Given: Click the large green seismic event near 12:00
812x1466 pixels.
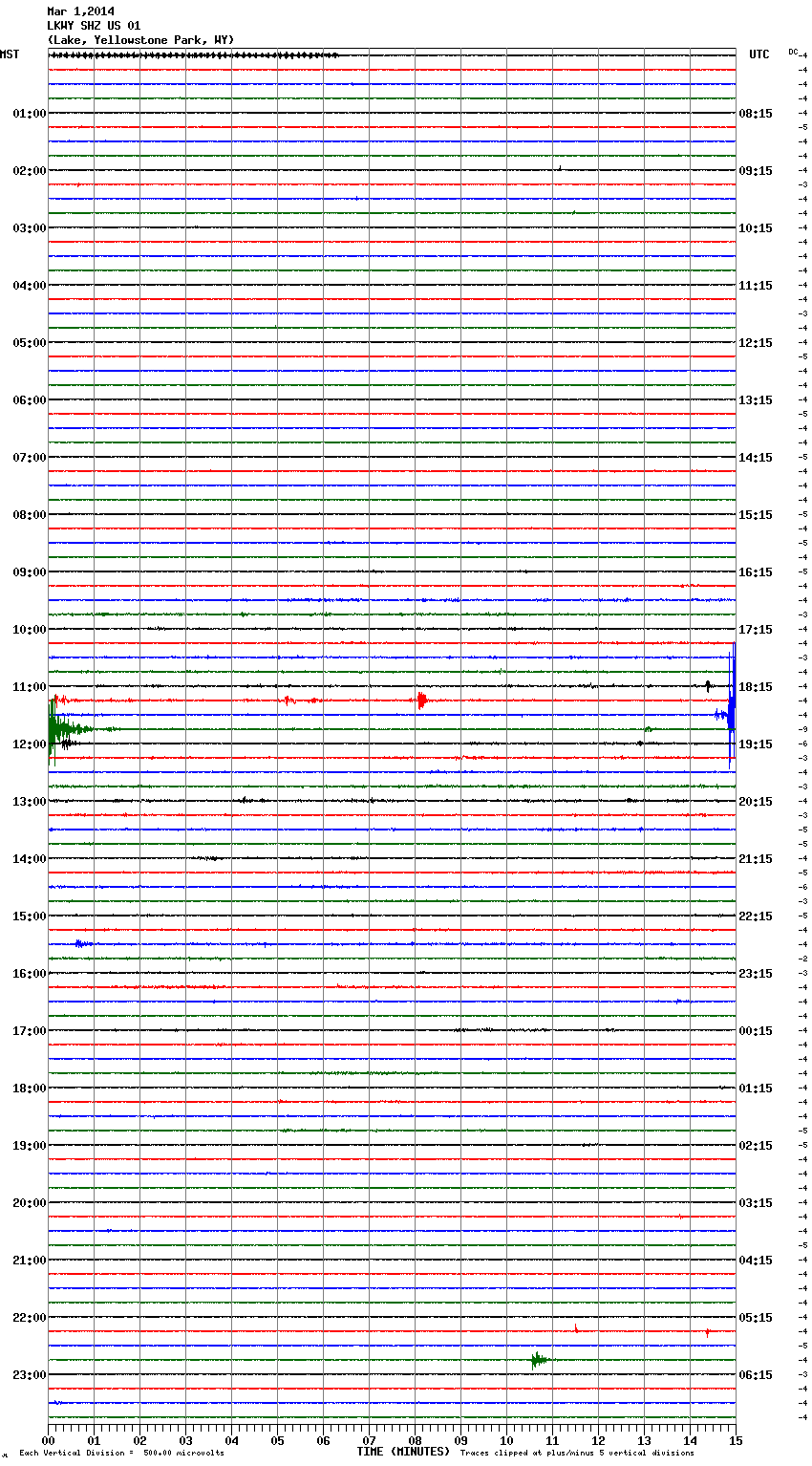Looking at the screenshot, I should coord(63,730).
